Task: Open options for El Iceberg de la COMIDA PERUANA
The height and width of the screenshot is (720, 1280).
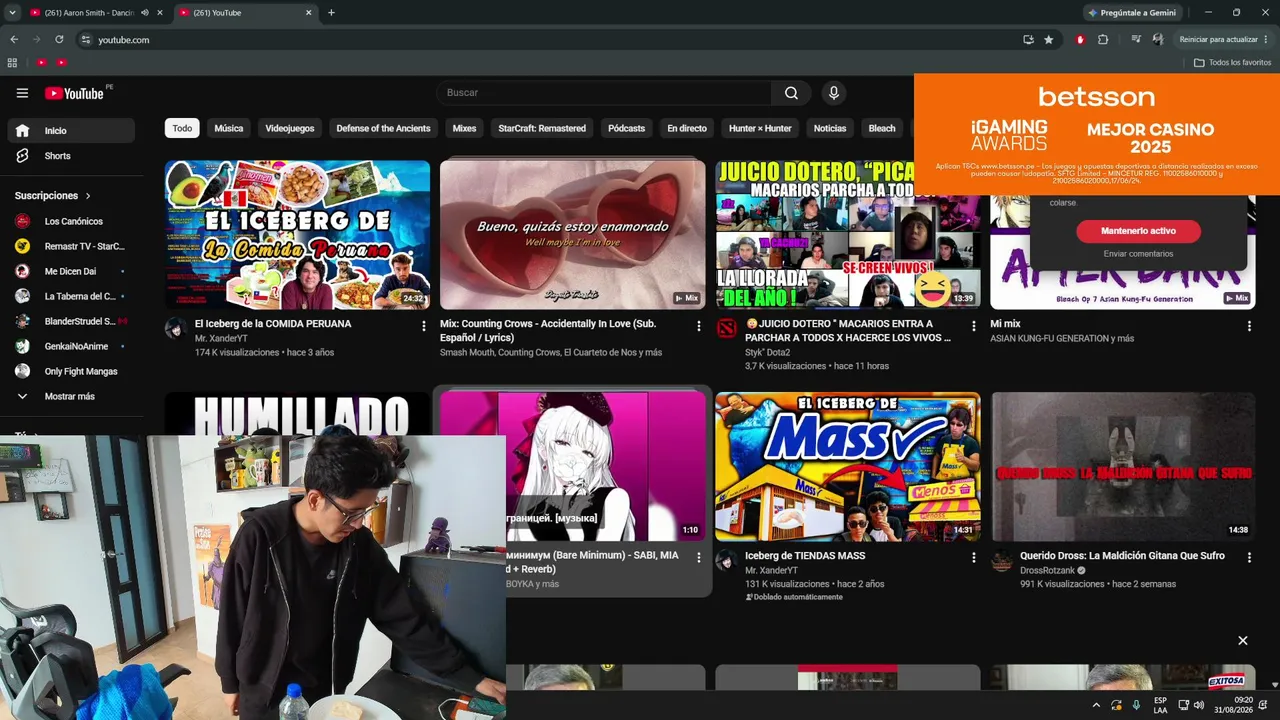Action: click(424, 326)
